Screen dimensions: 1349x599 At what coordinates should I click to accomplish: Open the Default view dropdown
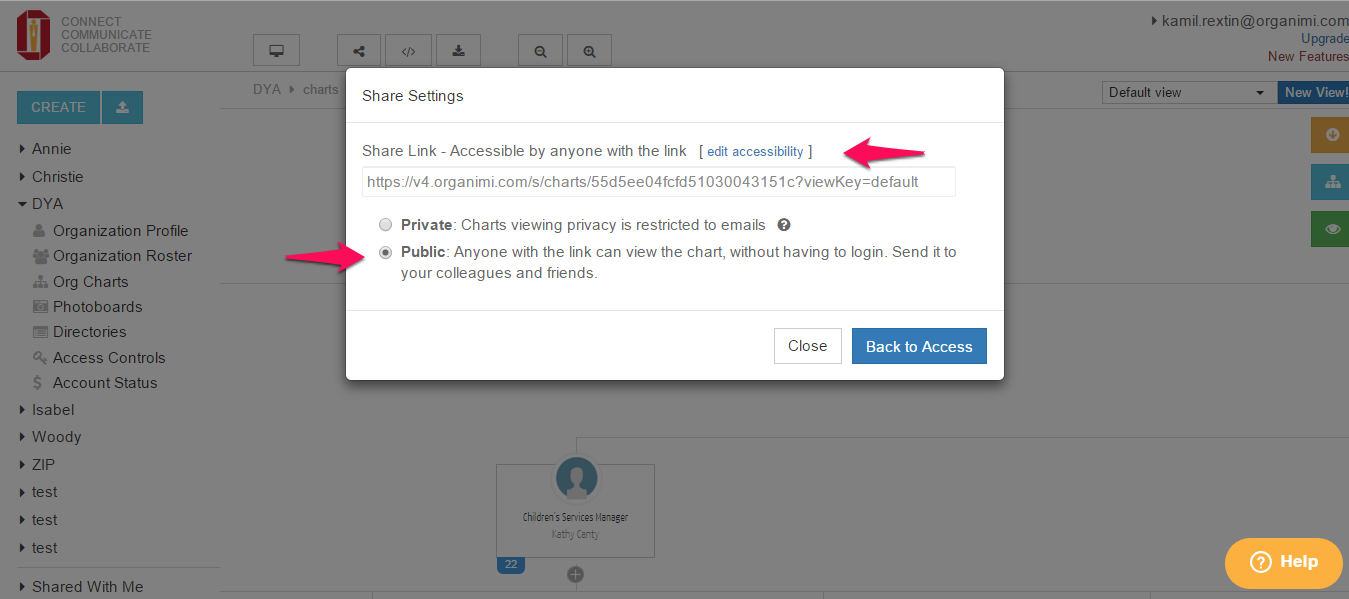1187,92
